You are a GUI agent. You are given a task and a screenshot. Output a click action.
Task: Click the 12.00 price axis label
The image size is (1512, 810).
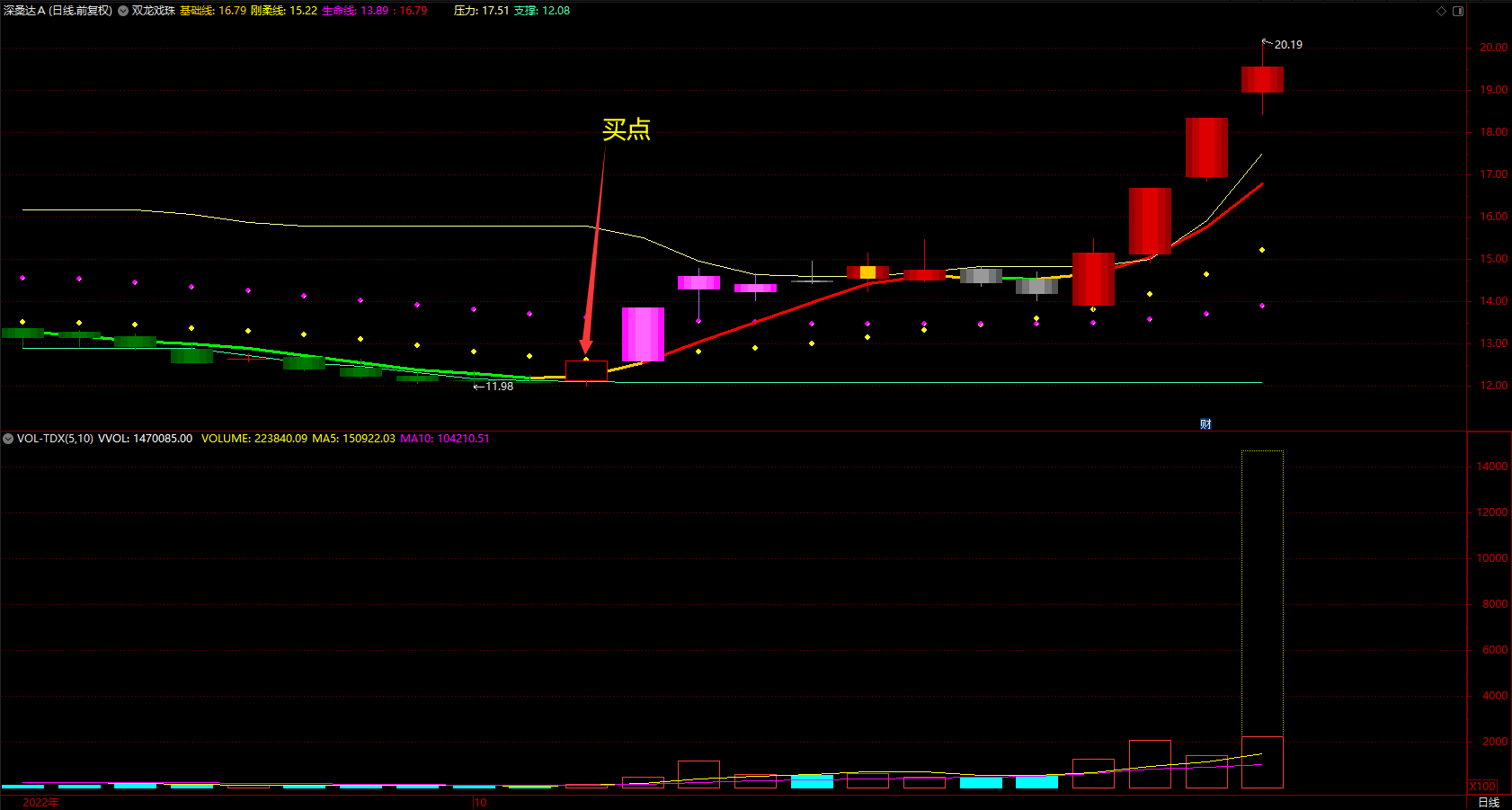click(1494, 386)
